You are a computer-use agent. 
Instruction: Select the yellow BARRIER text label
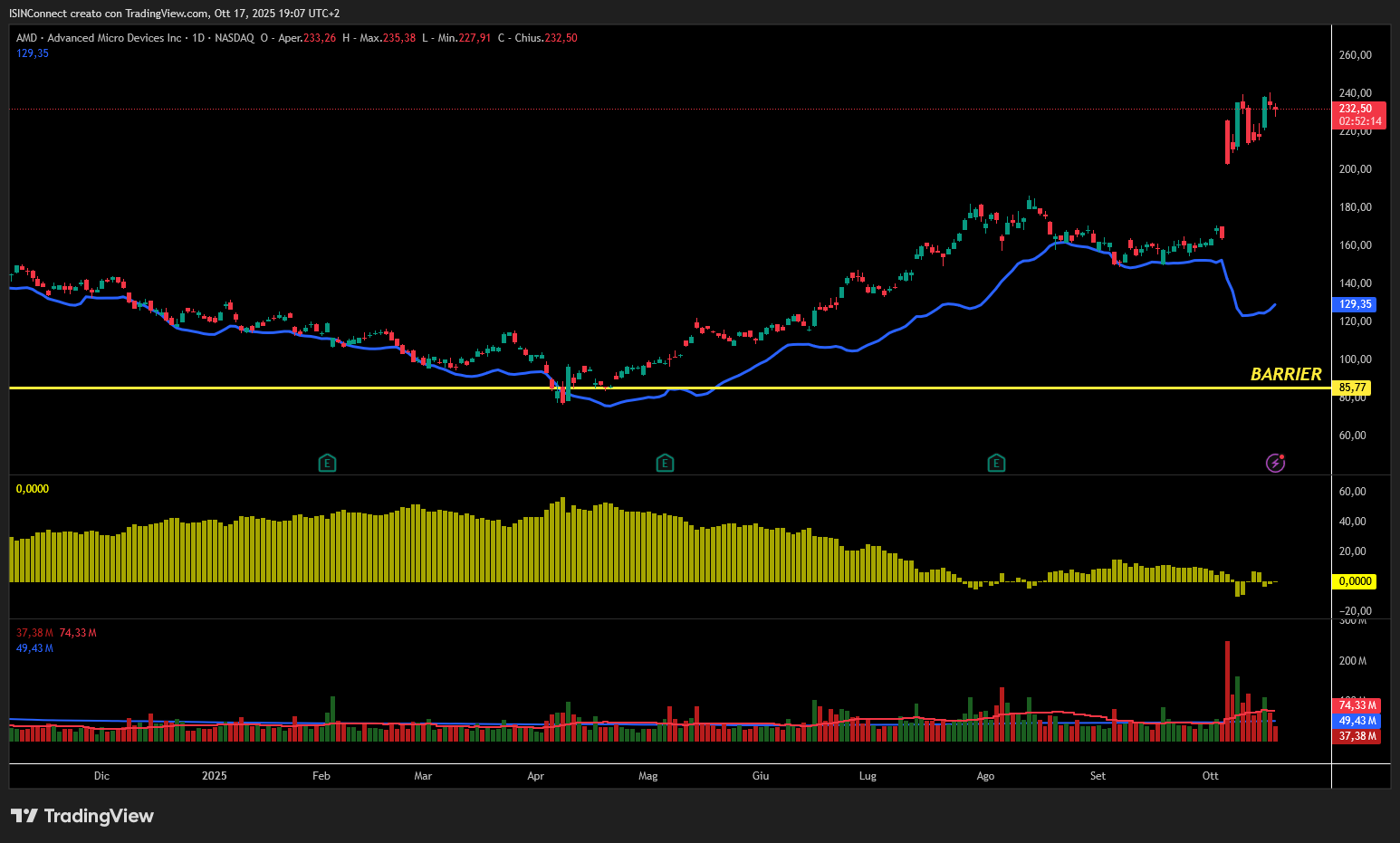pyautogui.click(x=1285, y=375)
